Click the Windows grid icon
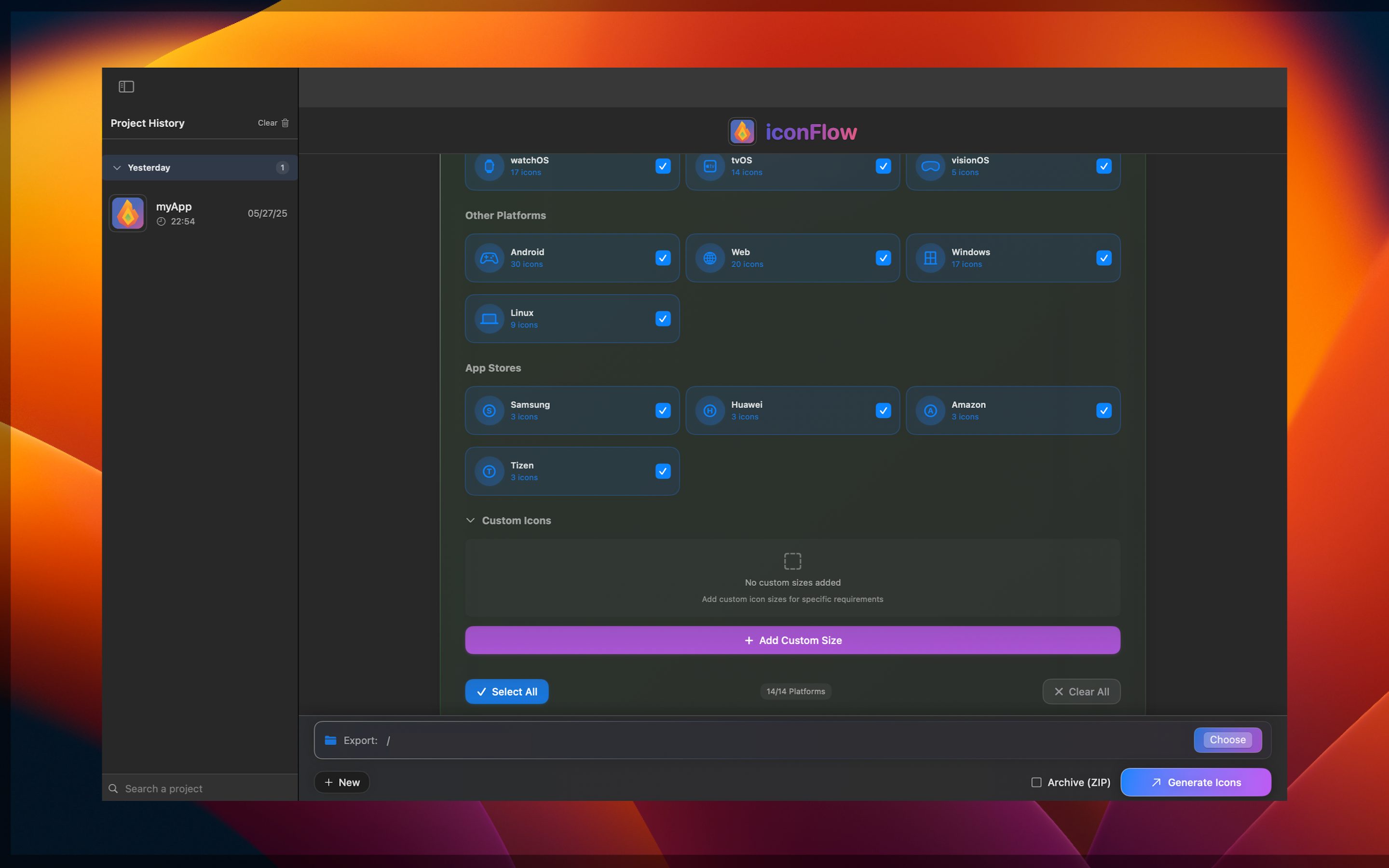 pos(930,258)
